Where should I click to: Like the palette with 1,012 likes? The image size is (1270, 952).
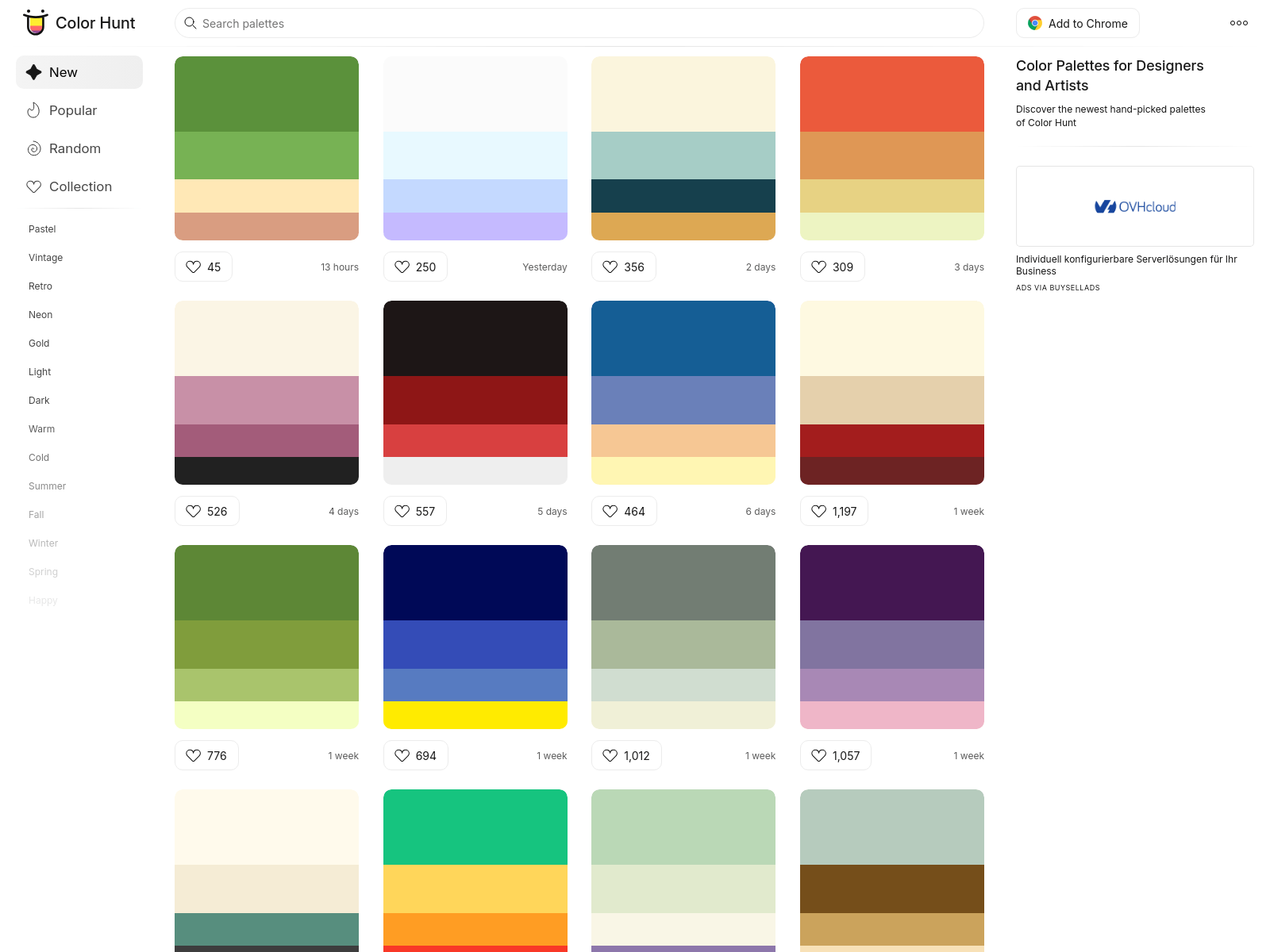pyautogui.click(x=626, y=755)
